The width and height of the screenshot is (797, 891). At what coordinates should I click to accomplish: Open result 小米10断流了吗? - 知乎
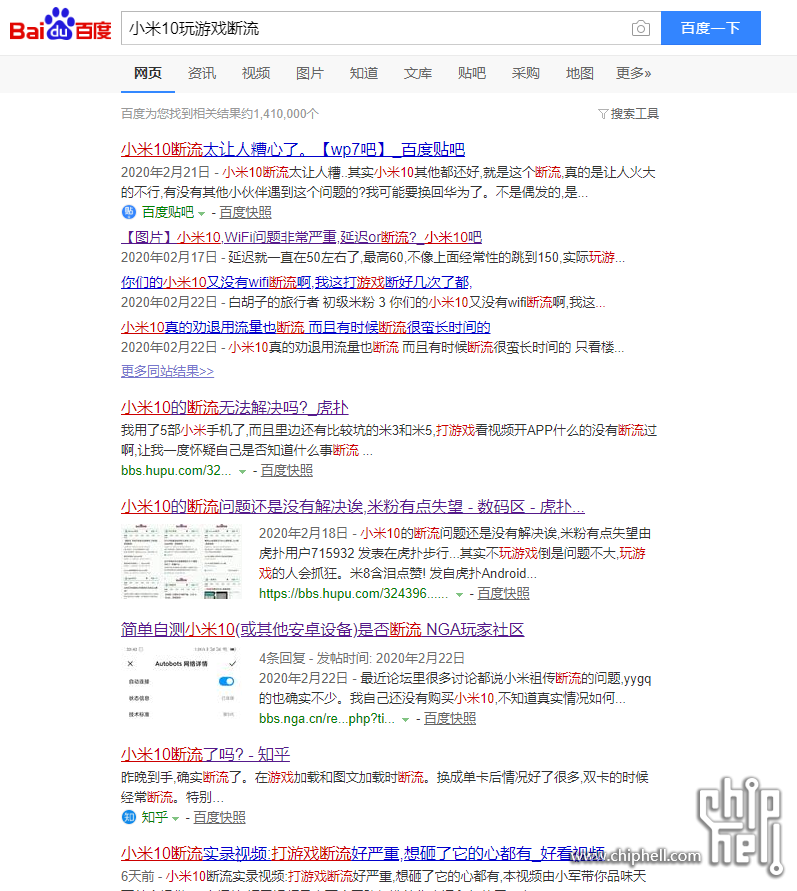(x=205, y=755)
